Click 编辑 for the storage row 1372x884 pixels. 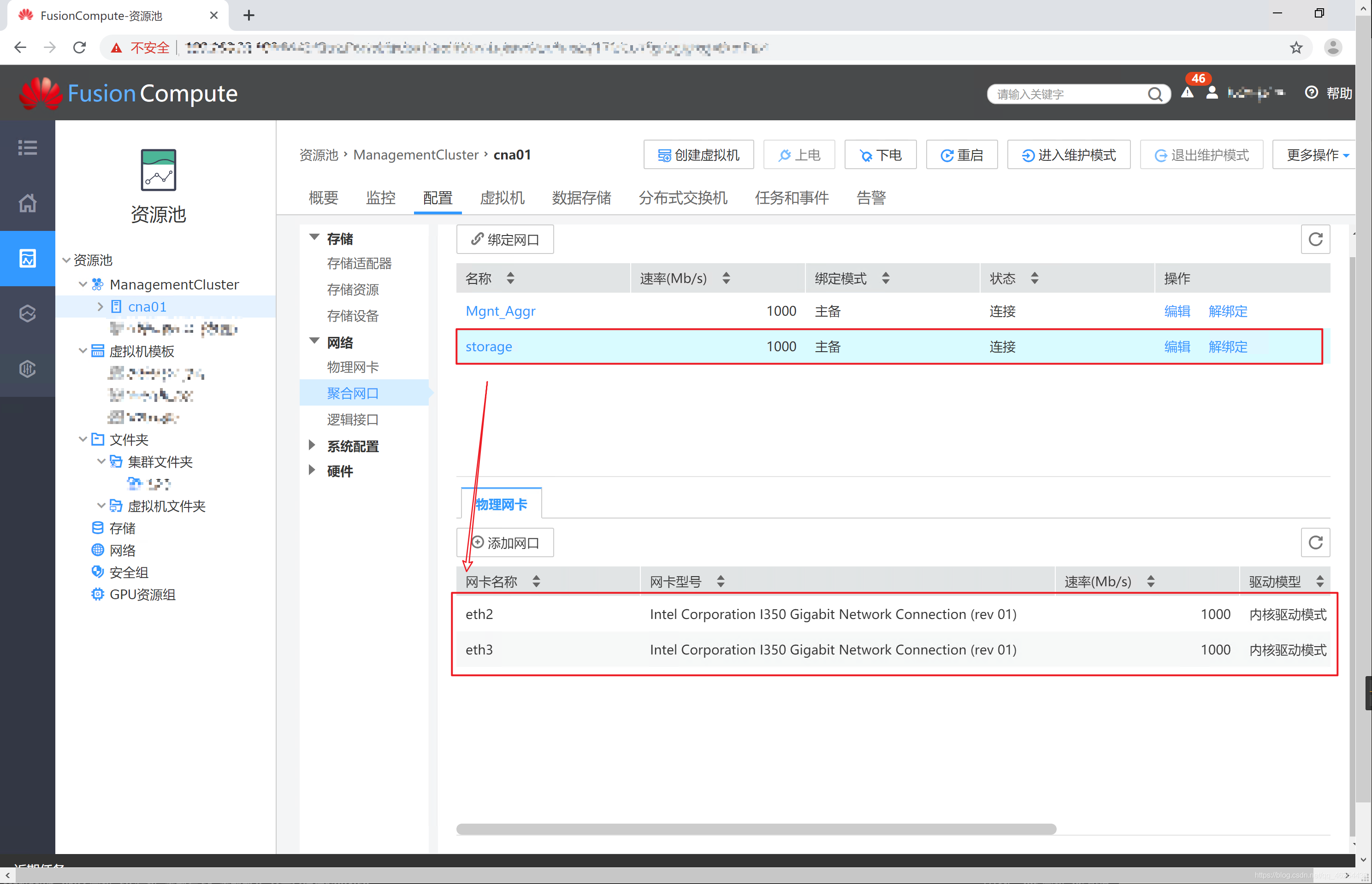[x=1177, y=347]
